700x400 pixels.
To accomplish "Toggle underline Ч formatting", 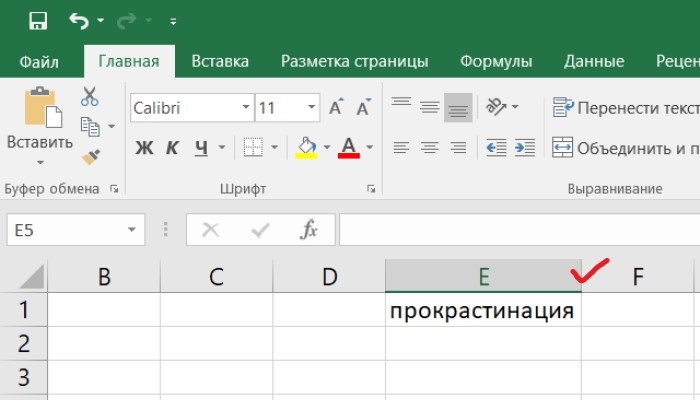I will (201, 147).
